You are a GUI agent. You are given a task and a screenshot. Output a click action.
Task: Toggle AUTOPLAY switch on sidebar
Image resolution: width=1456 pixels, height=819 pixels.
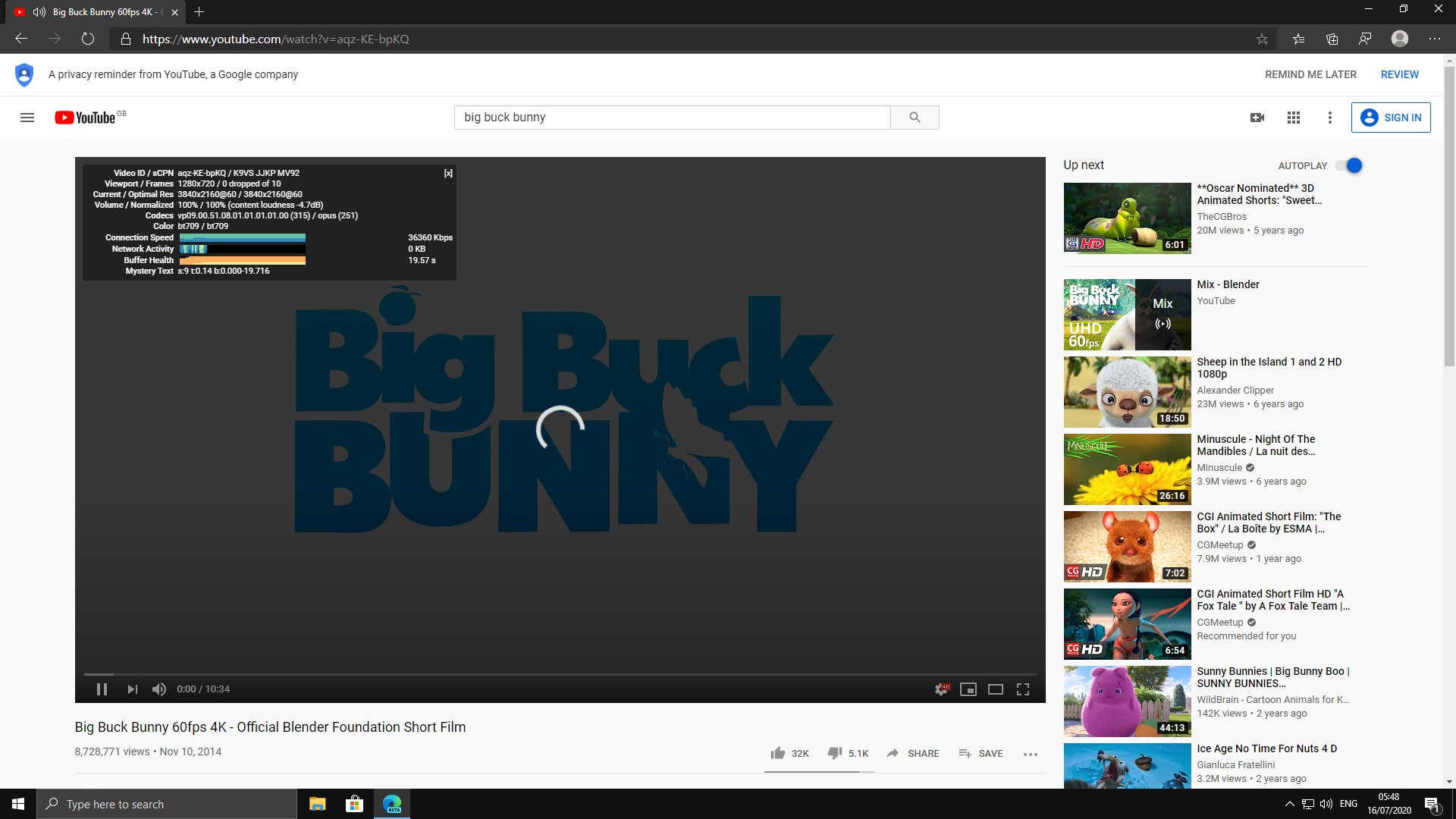1351,165
